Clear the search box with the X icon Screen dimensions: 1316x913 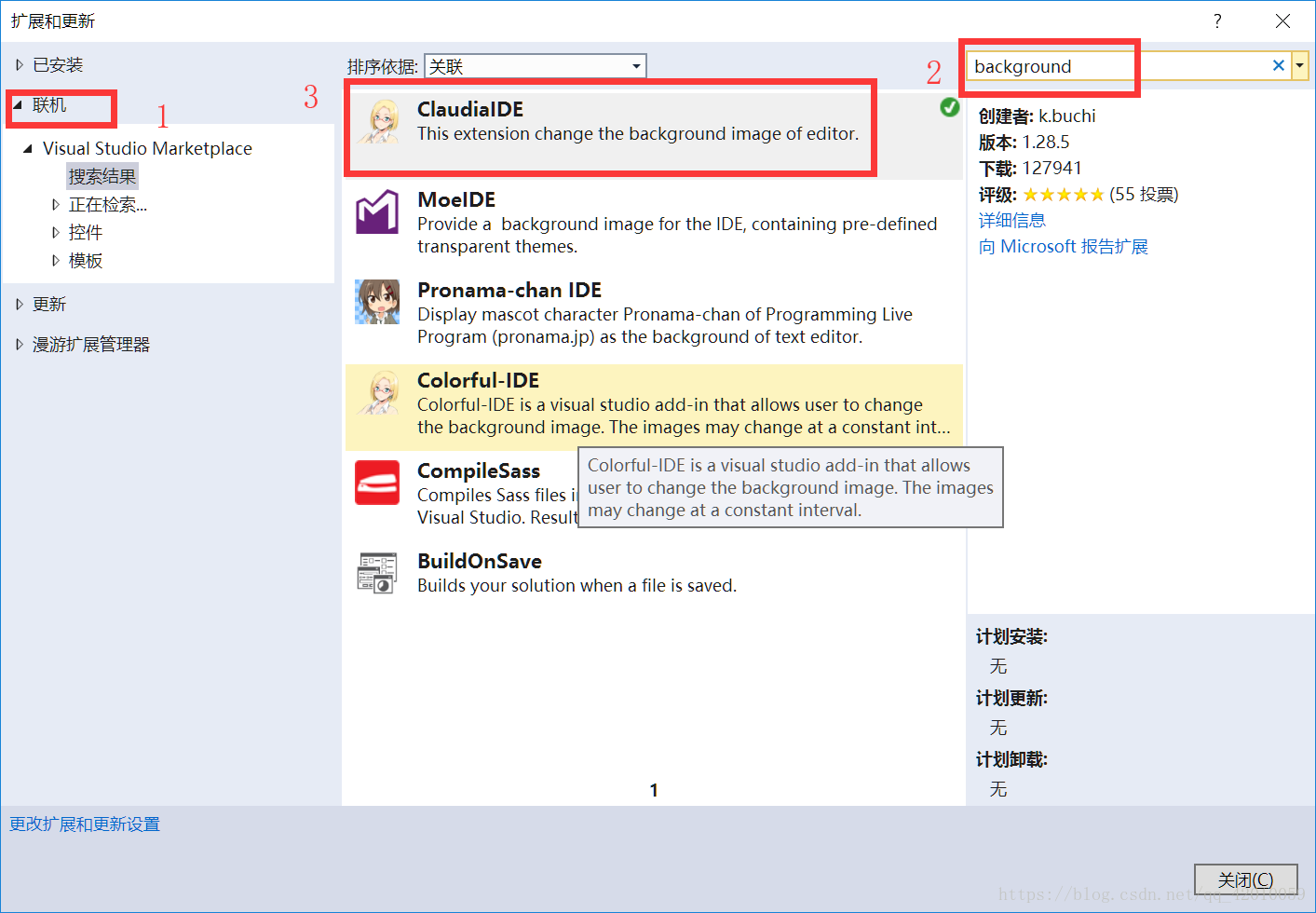pyautogui.click(x=1278, y=65)
